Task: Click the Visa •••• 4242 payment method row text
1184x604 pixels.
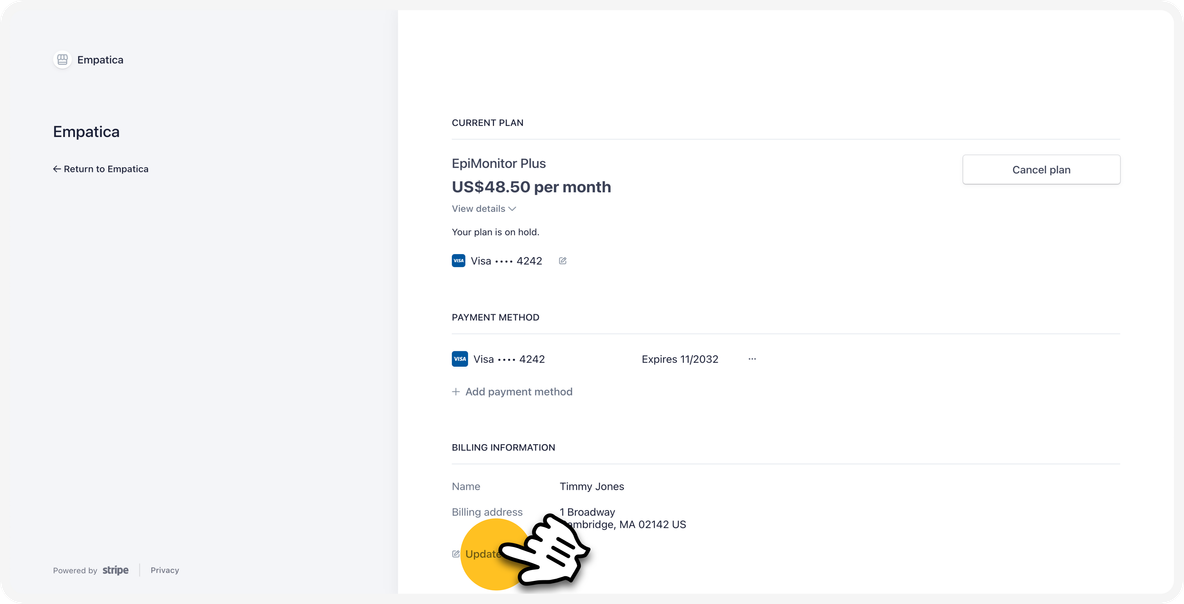Action: pyautogui.click(x=509, y=359)
